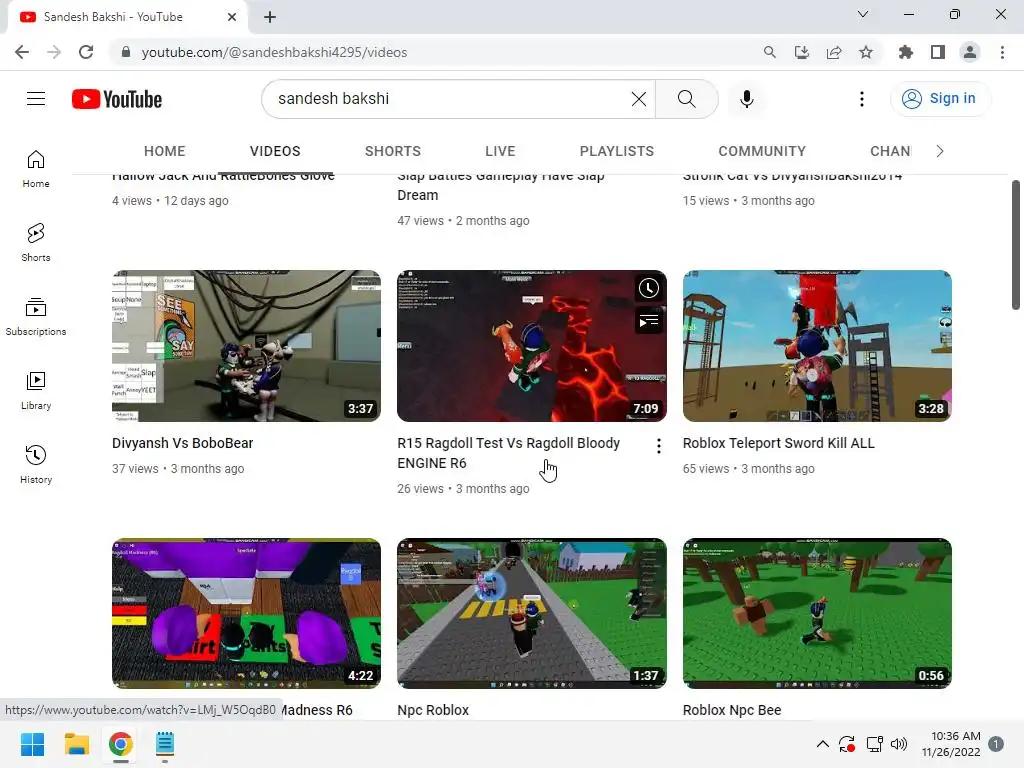Switch to the LIVE channel tab
1024x768 pixels.
pos(500,152)
